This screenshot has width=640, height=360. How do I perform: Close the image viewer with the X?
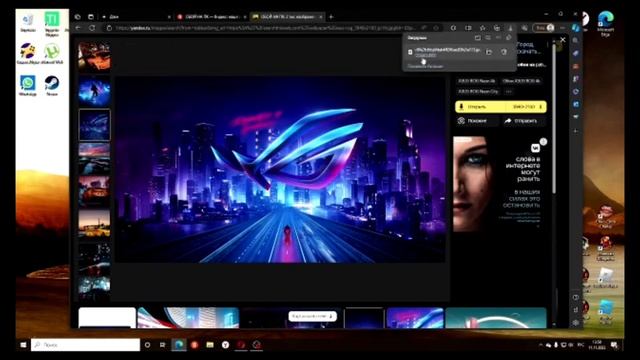click(563, 40)
